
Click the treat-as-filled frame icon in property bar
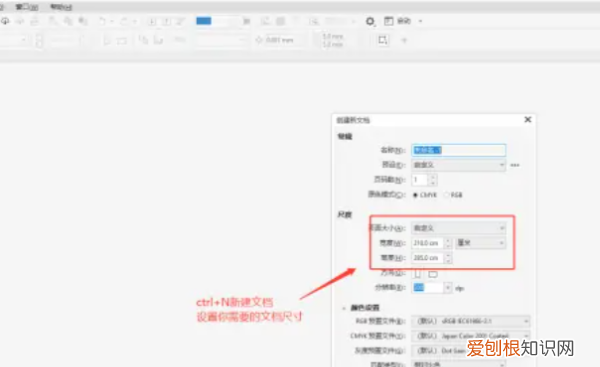(383, 40)
